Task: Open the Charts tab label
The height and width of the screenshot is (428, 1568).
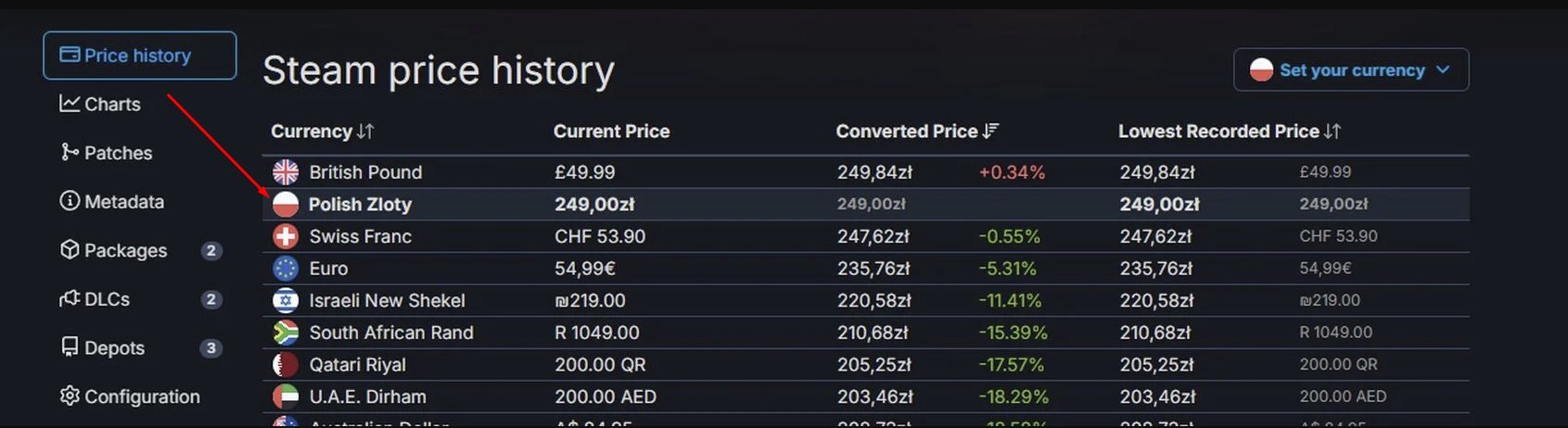Action: pos(112,104)
